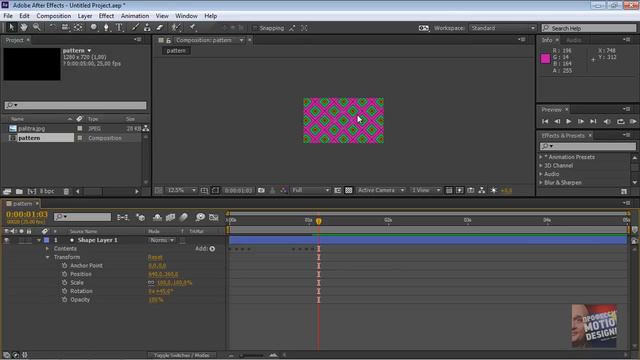This screenshot has height=360, width=640.
Task: Collapse the Transform property group
Action: (47, 257)
